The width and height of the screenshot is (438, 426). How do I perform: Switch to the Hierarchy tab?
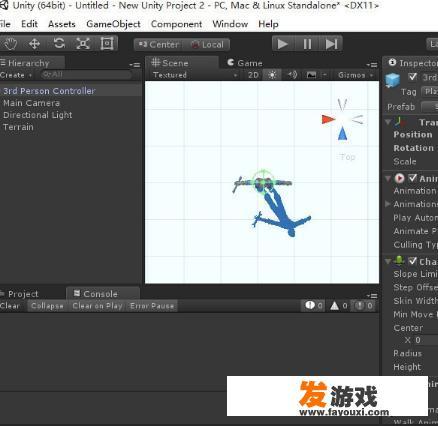click(x=32, y=63)
